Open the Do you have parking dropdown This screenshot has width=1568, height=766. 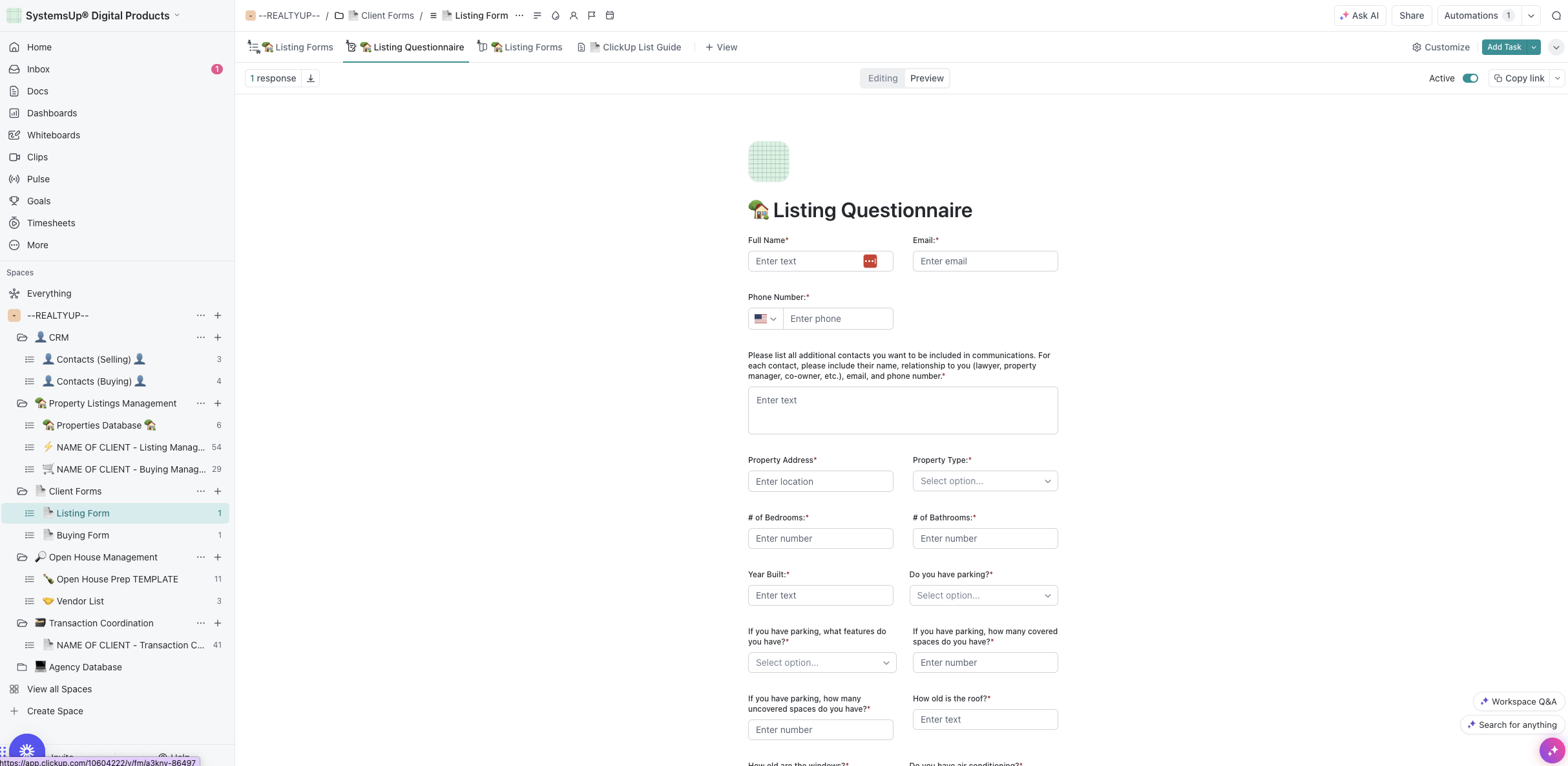click(x=983, y=595)
